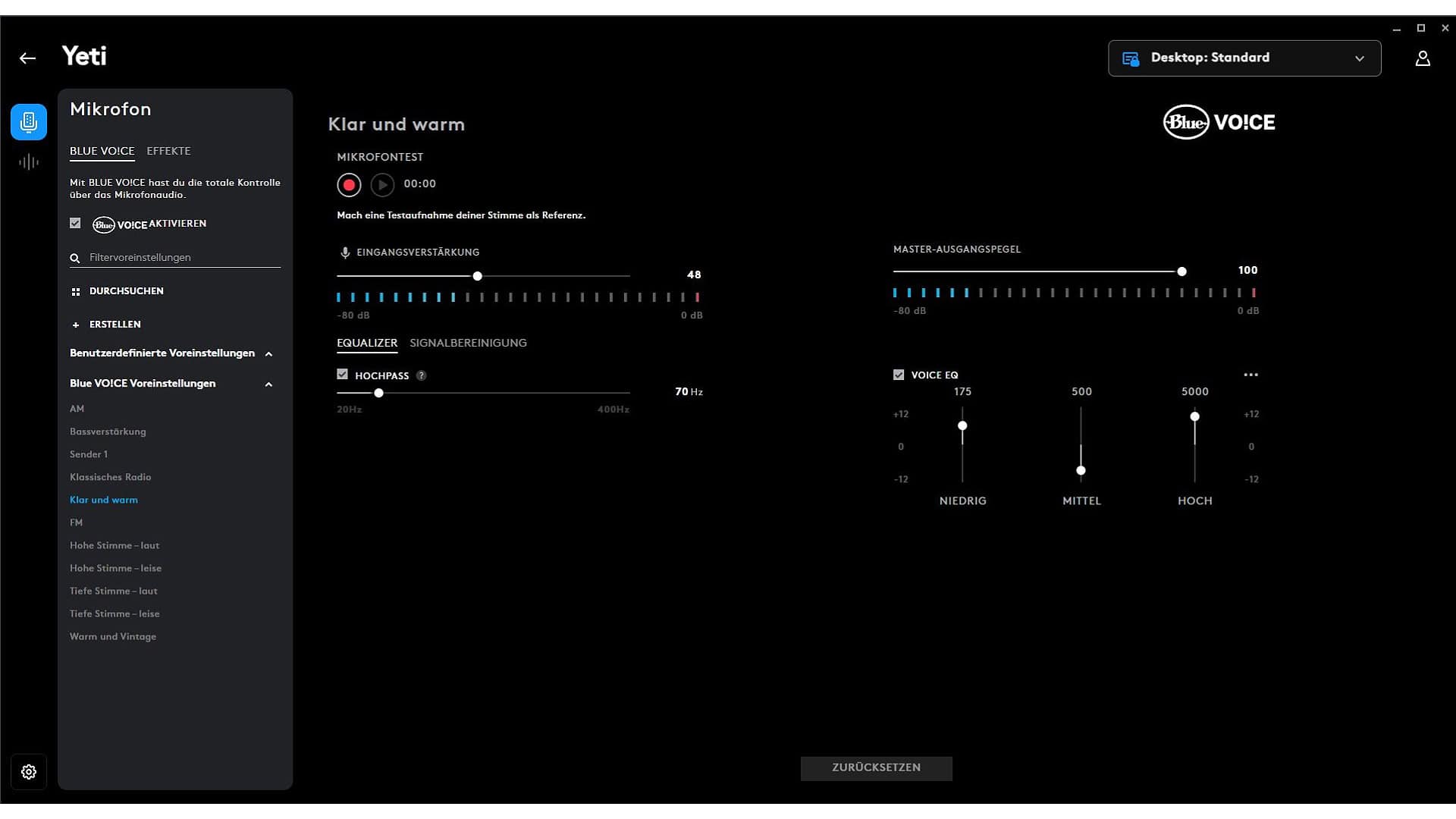Start the microphone test recording
The image size is (1456, 819).
pyautogui.click(x=349, y=184)
